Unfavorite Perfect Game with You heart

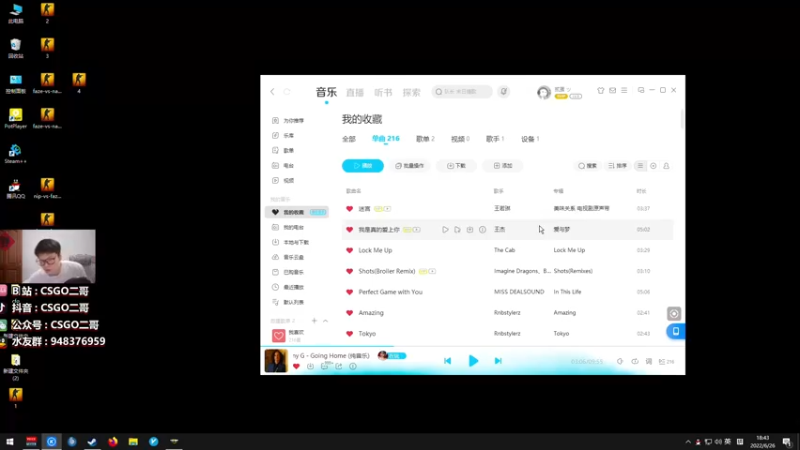(x=349, y=292)
